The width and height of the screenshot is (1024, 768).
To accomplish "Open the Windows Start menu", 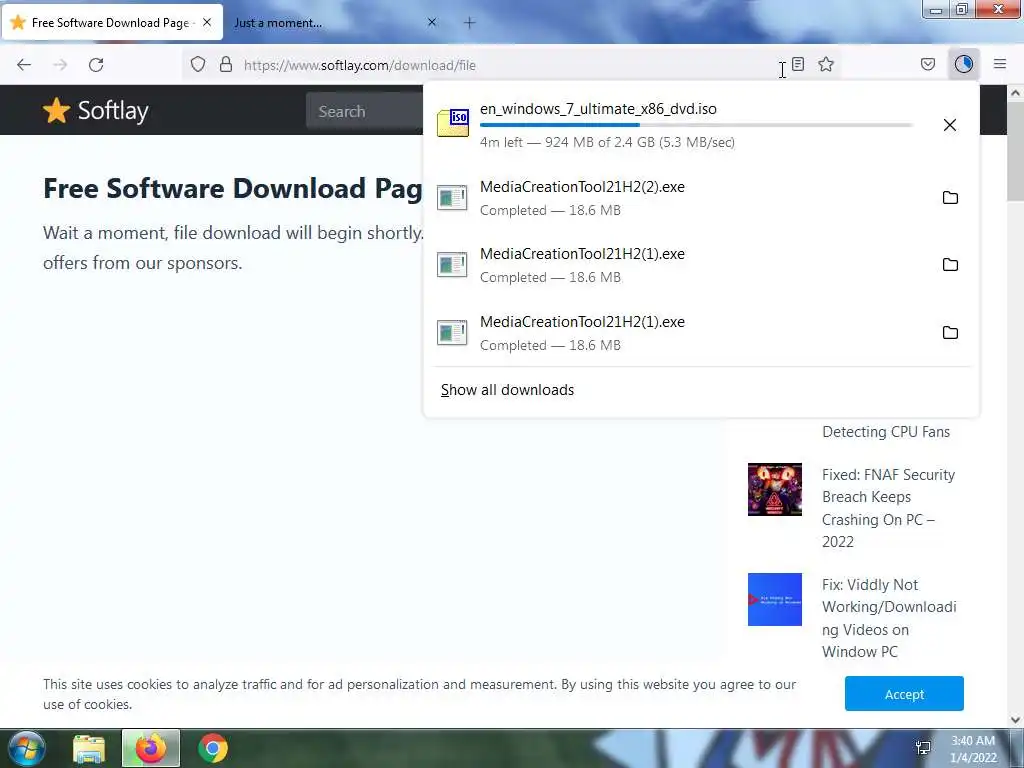I will [x=27, y=748].
